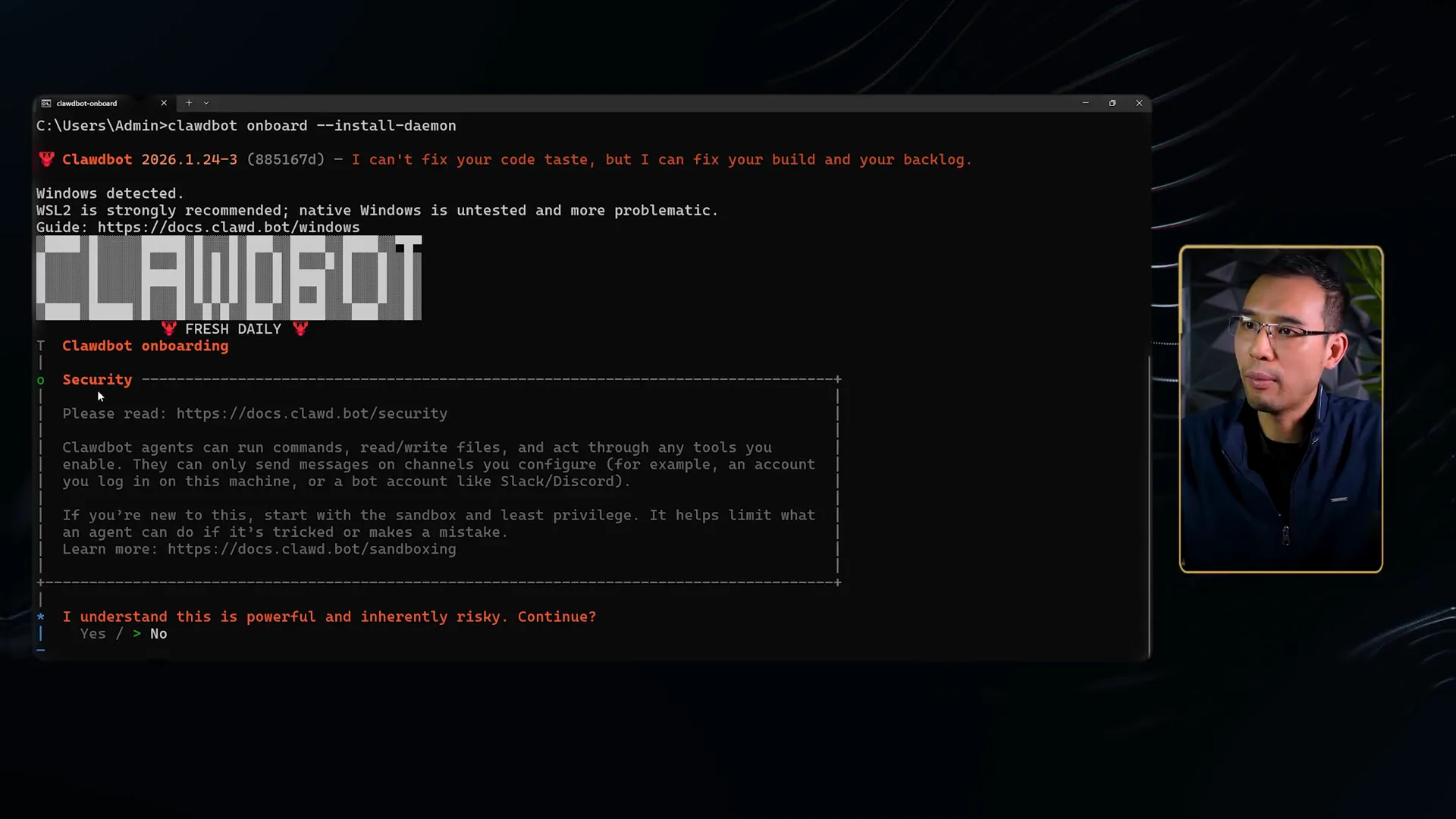Click the lobster icon beside Clawdbot version
Screen dimensions: 1456x819
pyautogui.click(x=47, y=159)
